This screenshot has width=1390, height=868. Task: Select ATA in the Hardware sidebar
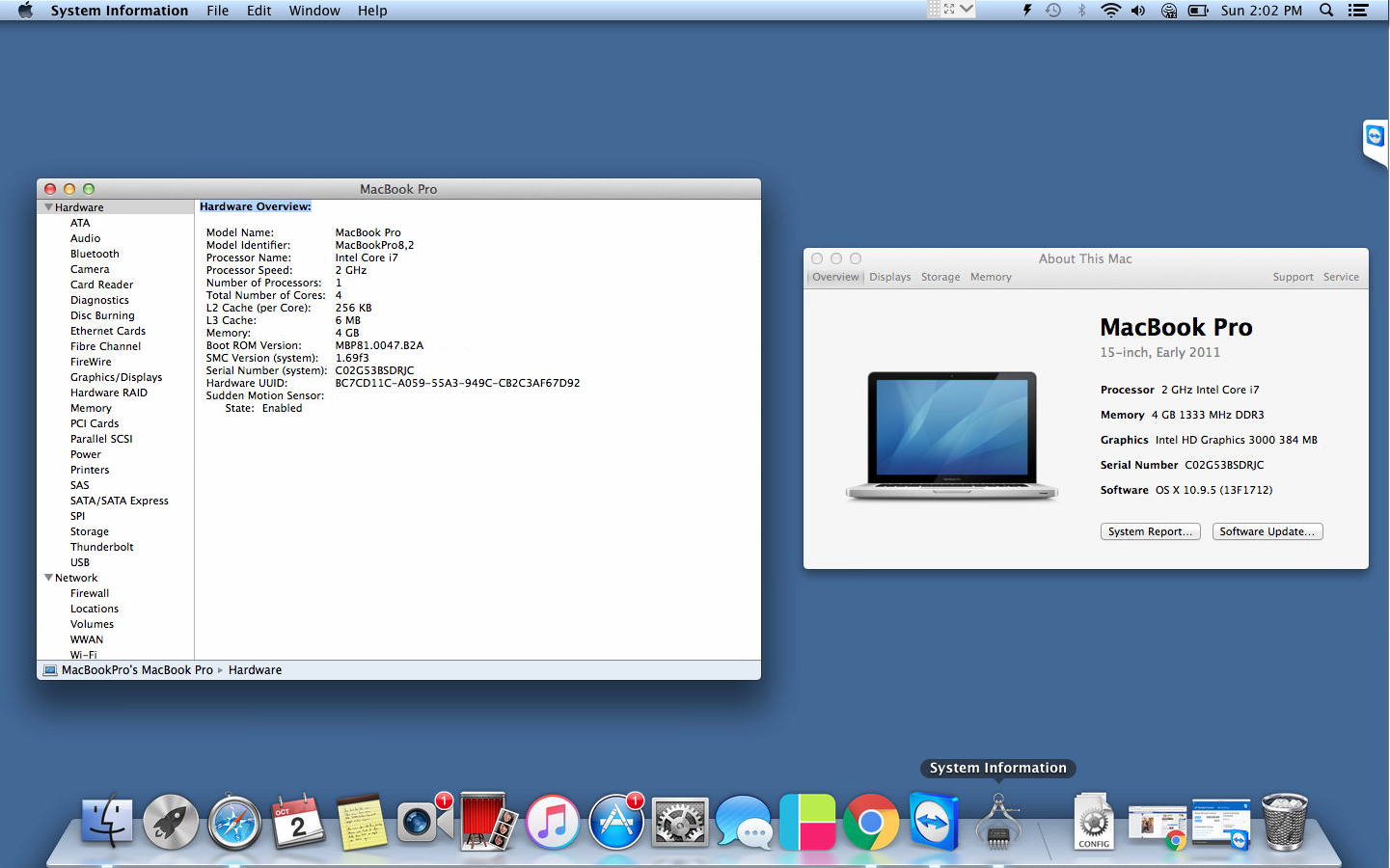pos(80,223)
